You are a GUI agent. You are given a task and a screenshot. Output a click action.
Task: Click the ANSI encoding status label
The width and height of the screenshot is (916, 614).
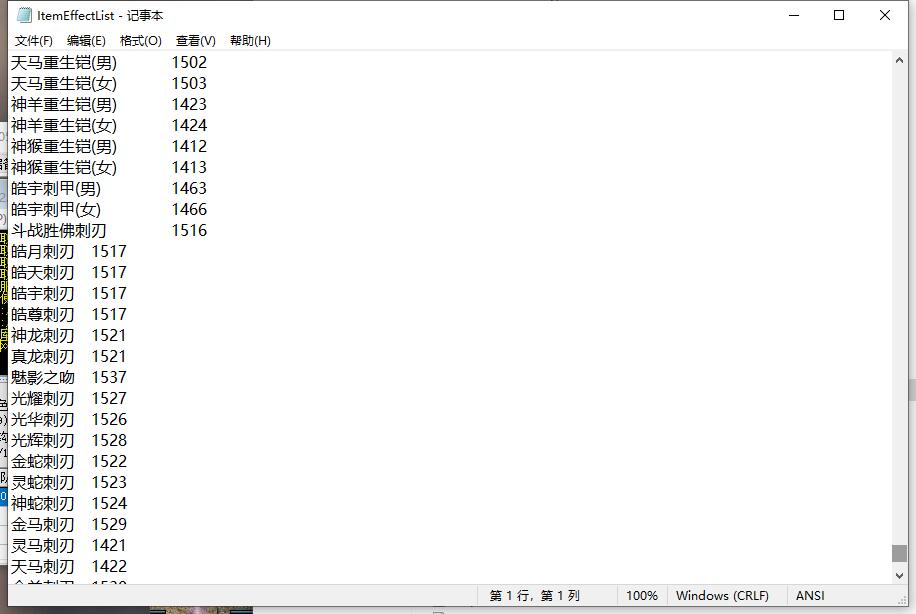(x=810, y=596)
